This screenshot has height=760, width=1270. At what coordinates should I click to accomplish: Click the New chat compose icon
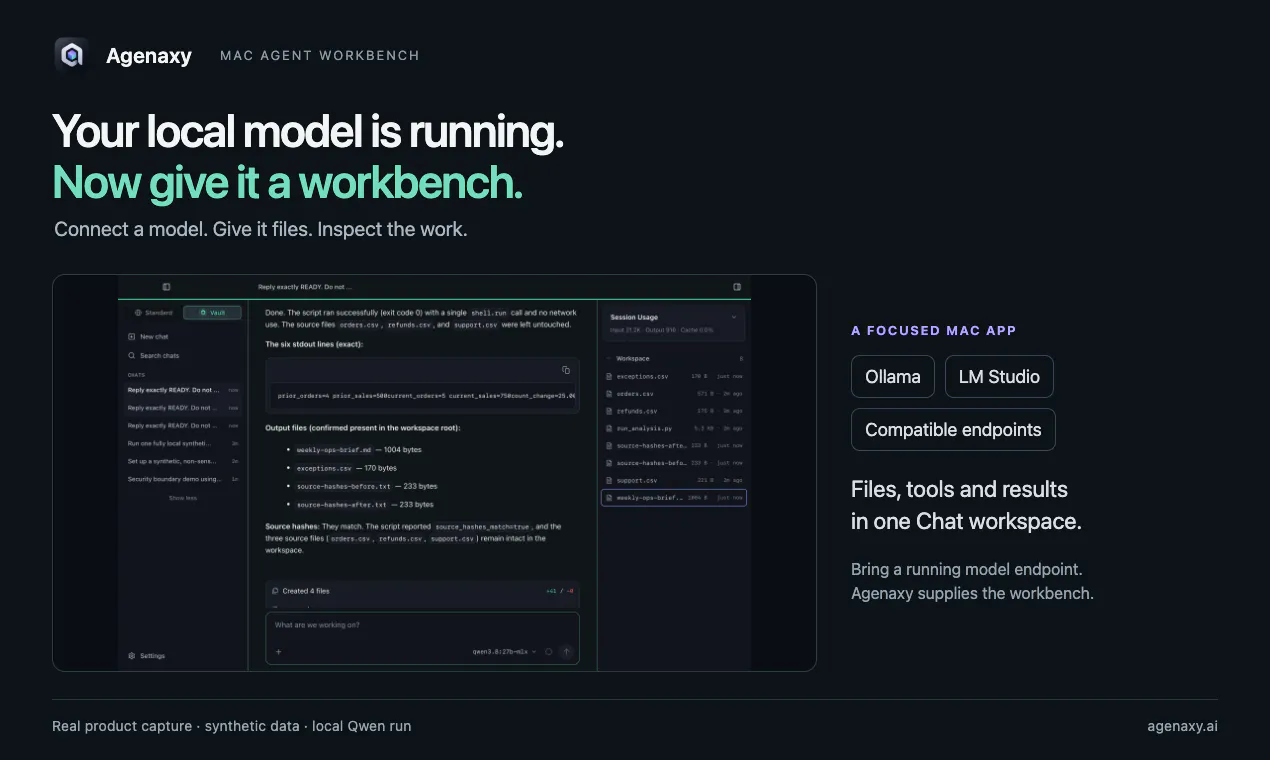pos(132,337)
